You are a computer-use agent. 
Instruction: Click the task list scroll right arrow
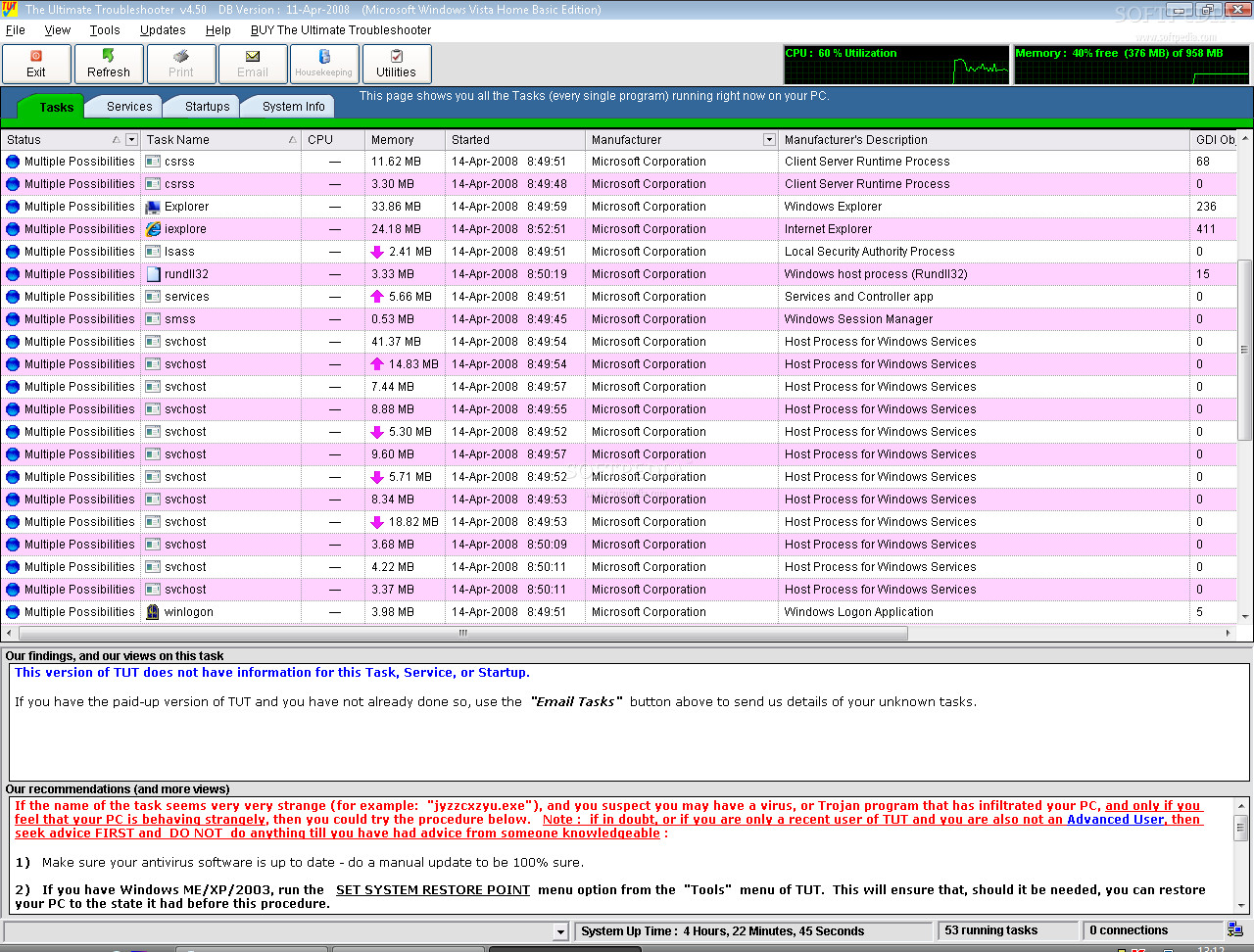(1229, 633)
